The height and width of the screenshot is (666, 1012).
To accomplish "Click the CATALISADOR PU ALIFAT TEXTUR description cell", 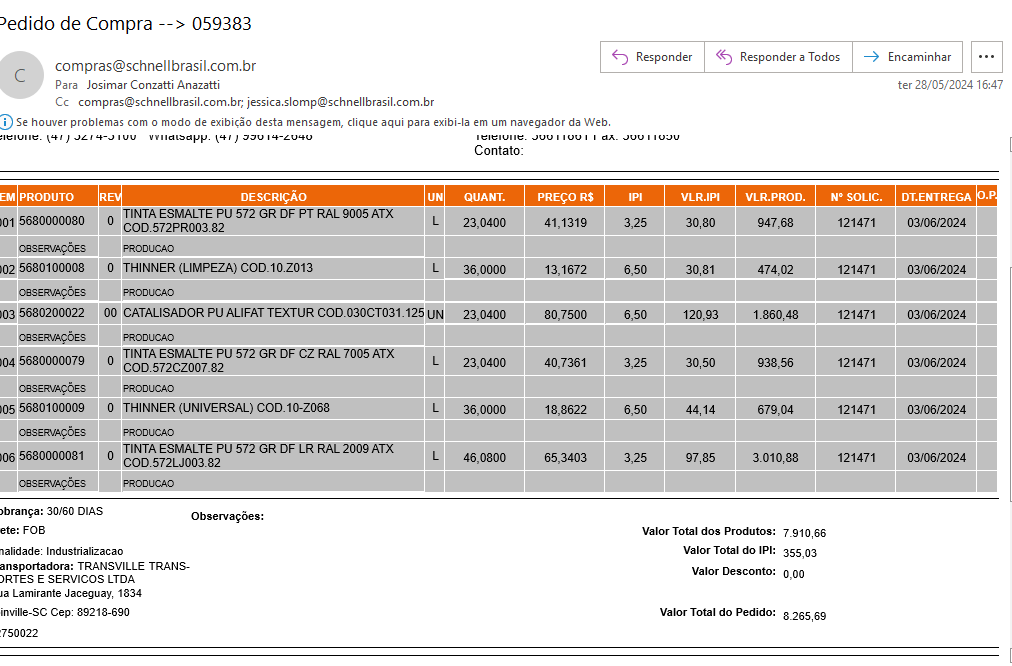I will 272,313.
